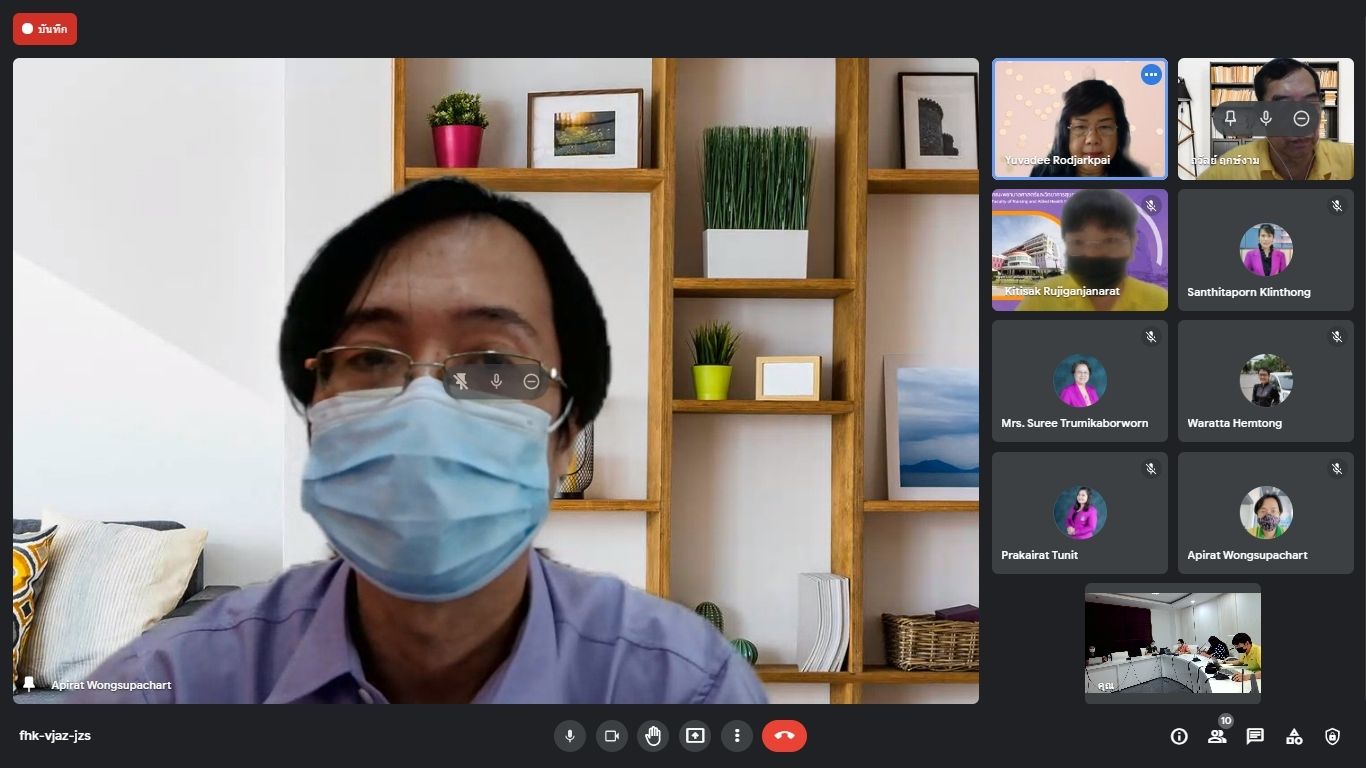Viewport: 1366px width, 768px height.
Task: Toggle the camera in the bottom bar
Action: (611, 736)
